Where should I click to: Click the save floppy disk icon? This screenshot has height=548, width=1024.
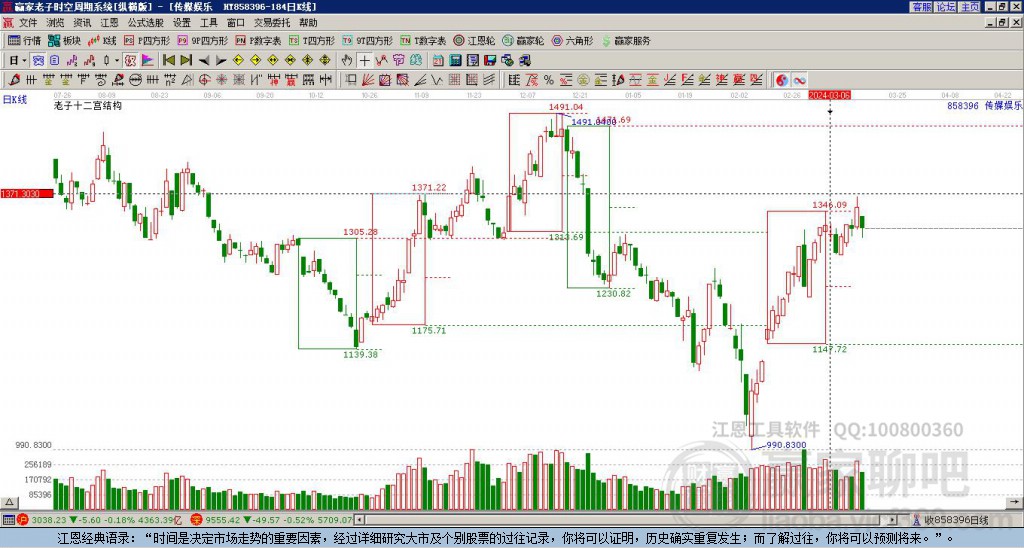coord(490,60)
